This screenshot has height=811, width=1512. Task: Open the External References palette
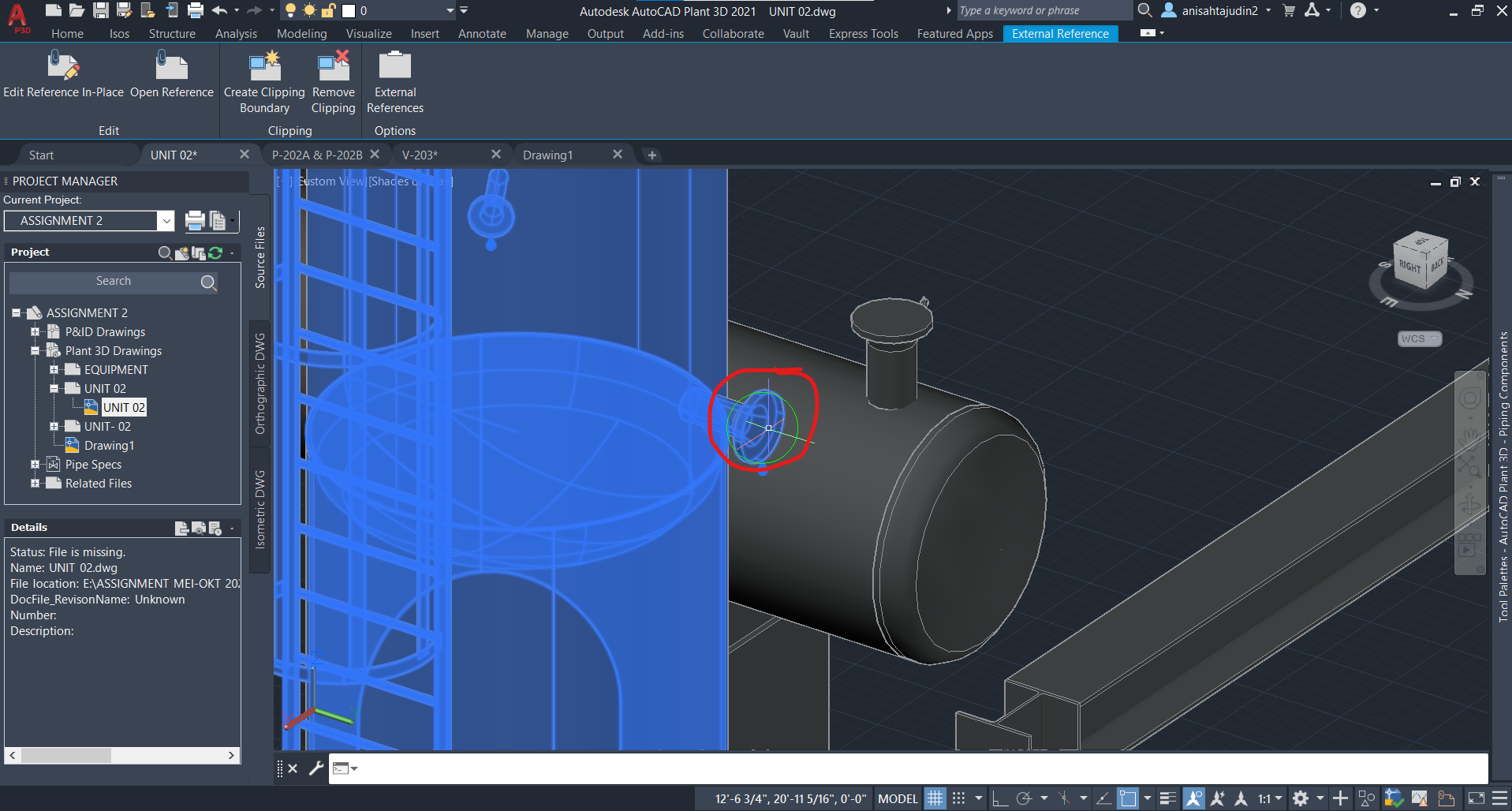coord(394,81)
